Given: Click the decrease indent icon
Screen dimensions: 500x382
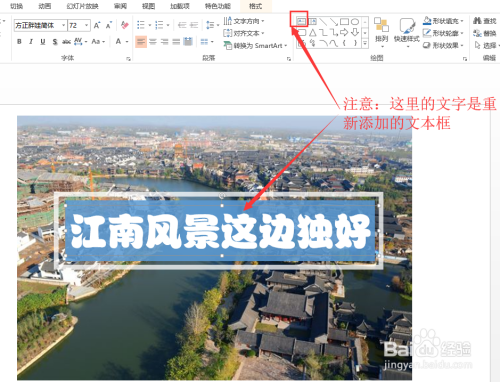Looking at the screenshot, I should click(182, 25).
